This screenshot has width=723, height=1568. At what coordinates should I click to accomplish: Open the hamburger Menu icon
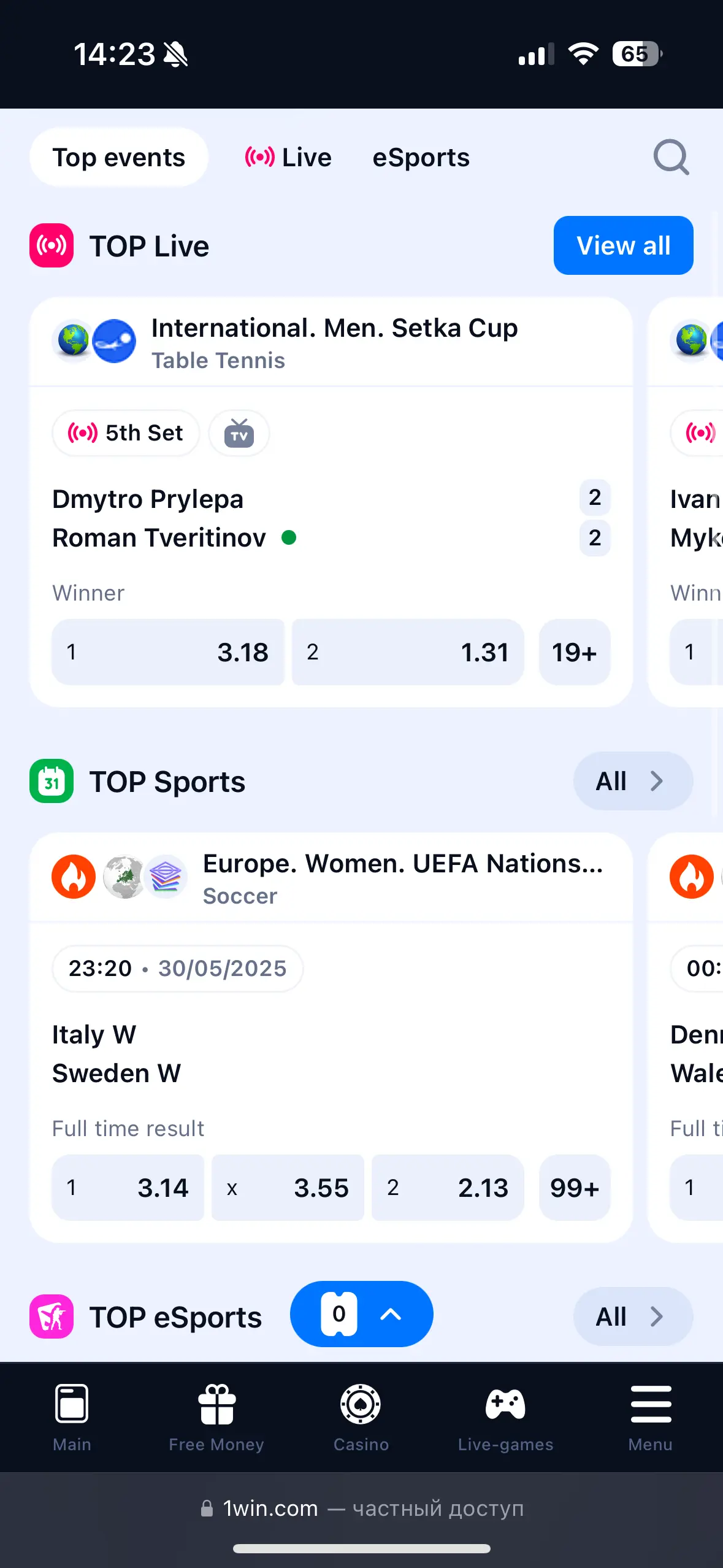tap(651, 1404)
